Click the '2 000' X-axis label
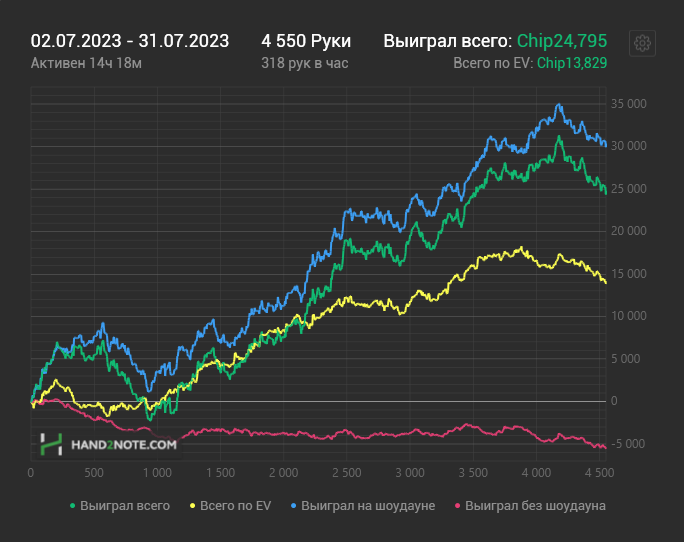684x542 pixels. [284, 473]
